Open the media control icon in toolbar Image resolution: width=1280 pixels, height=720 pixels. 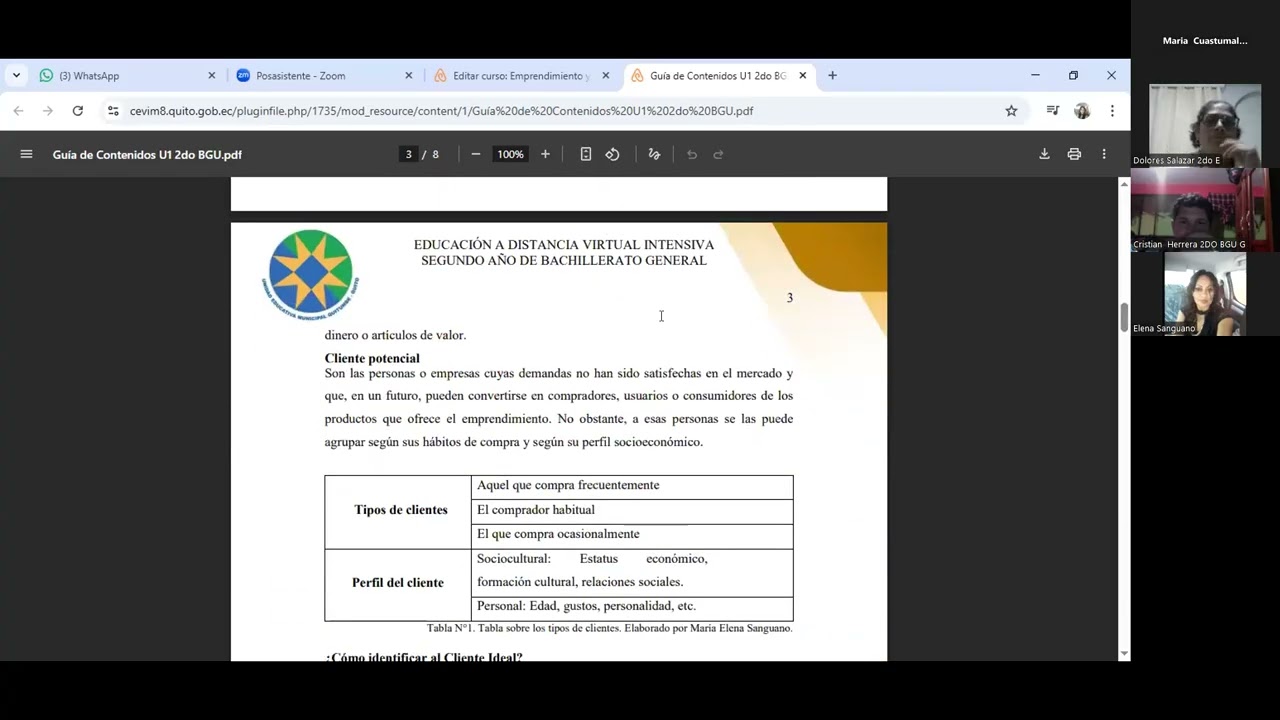1052,111
